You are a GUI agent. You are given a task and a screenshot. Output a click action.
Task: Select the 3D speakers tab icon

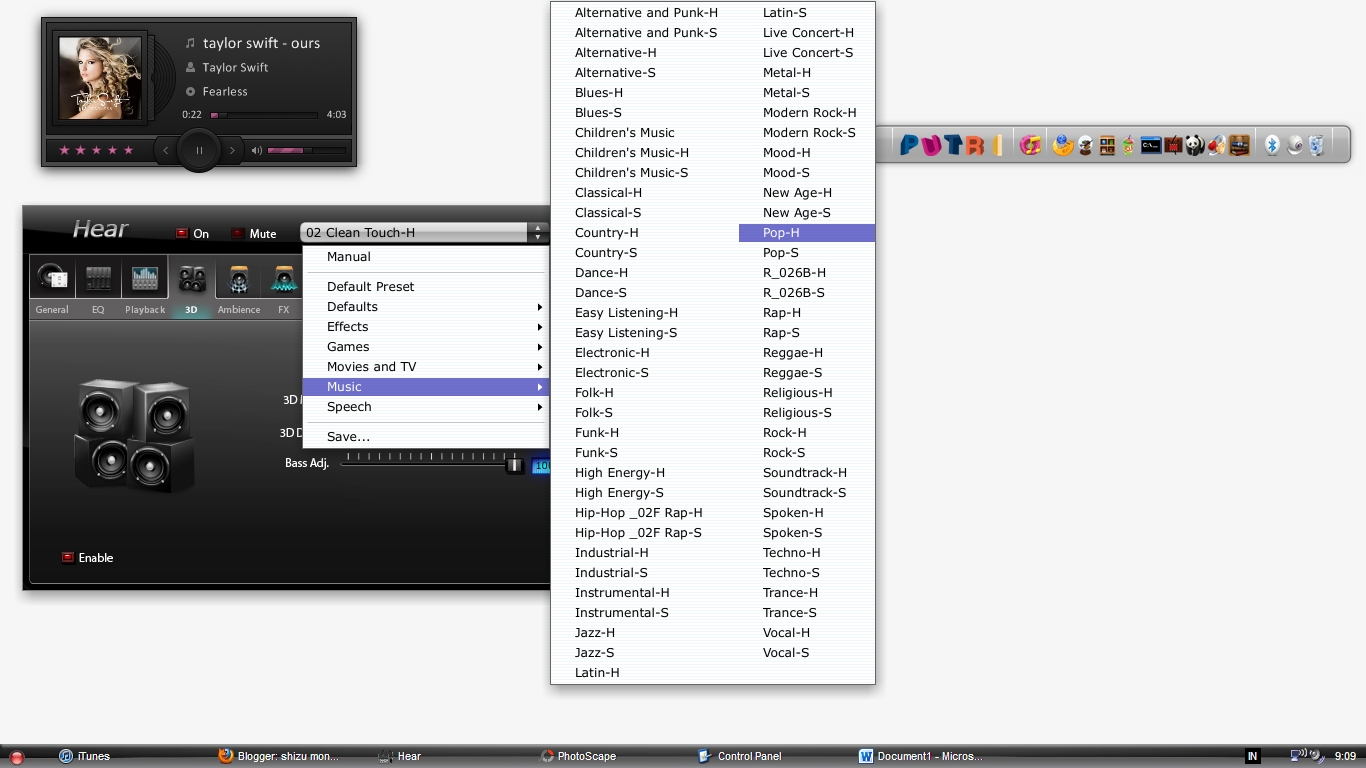pyautogui.click(x=191, y=278)
